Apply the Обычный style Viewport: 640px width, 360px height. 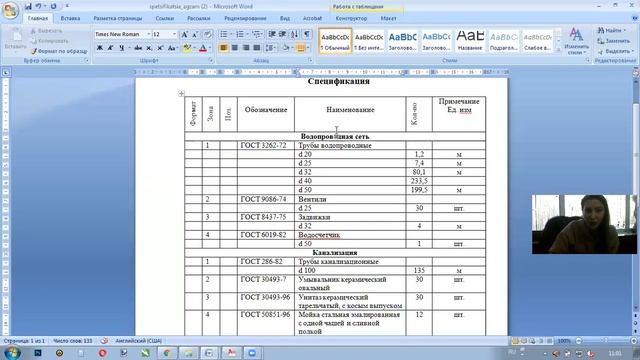[x=335, y=41]
